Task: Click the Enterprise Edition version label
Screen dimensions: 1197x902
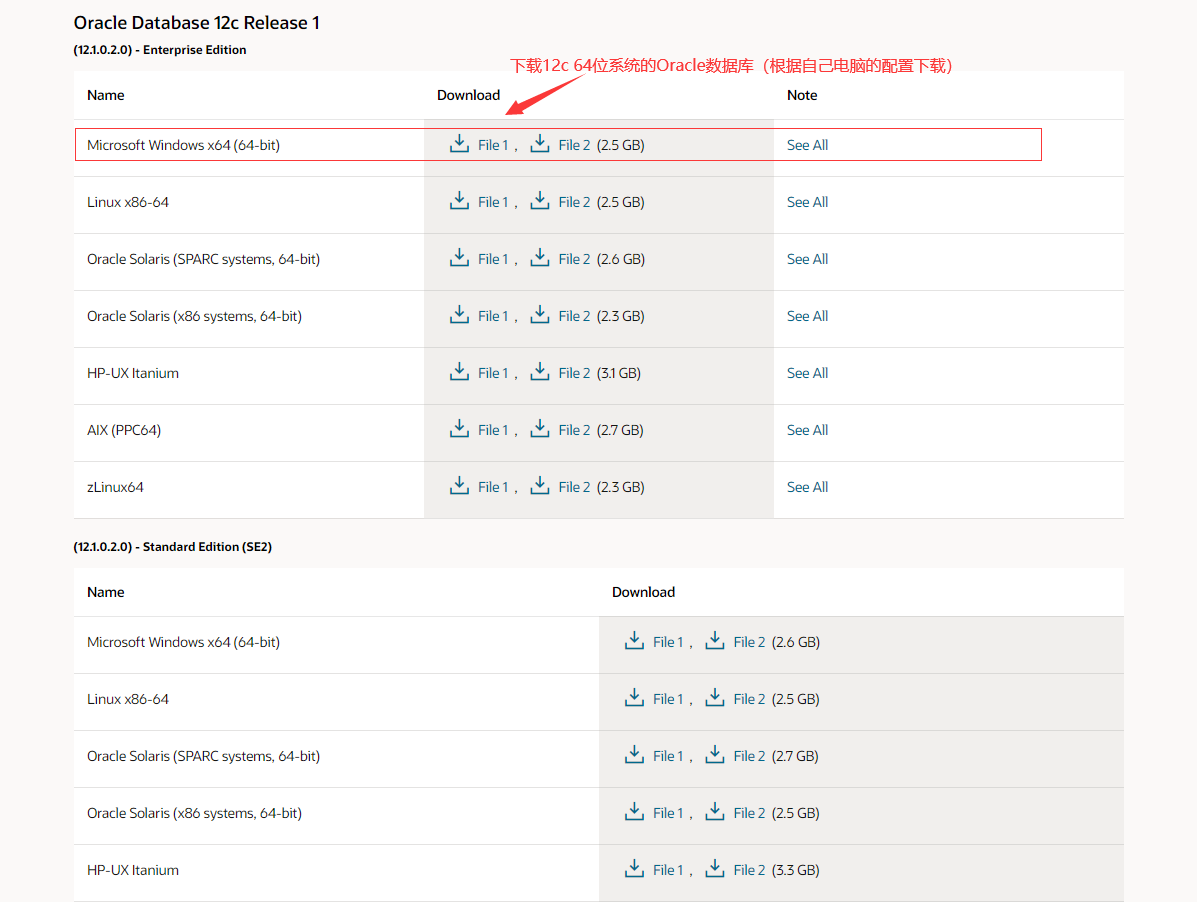Action: click(160, 50)
